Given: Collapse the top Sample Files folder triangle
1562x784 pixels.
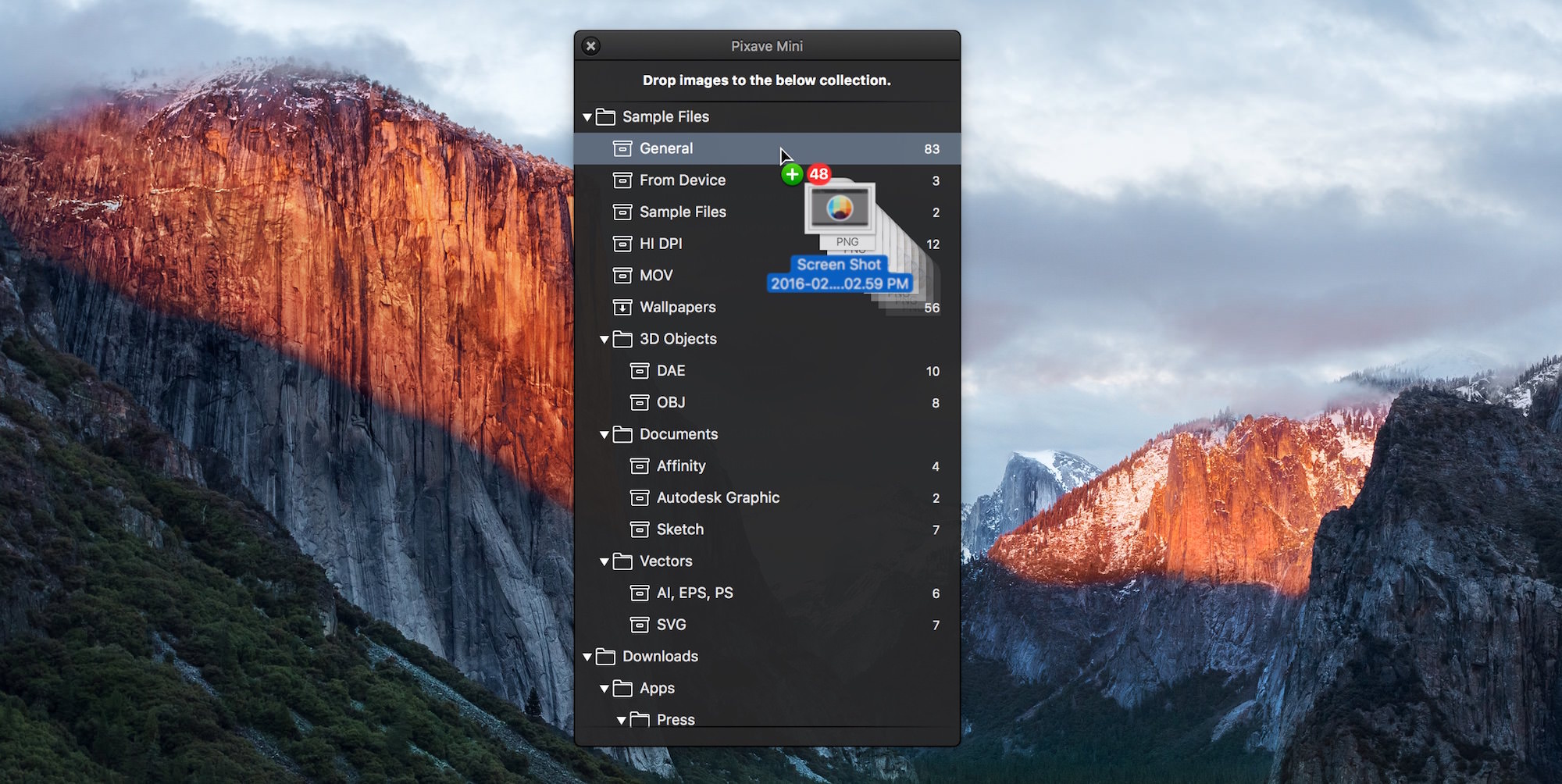Looking at the screenshot, I should (x=587, y=117).
